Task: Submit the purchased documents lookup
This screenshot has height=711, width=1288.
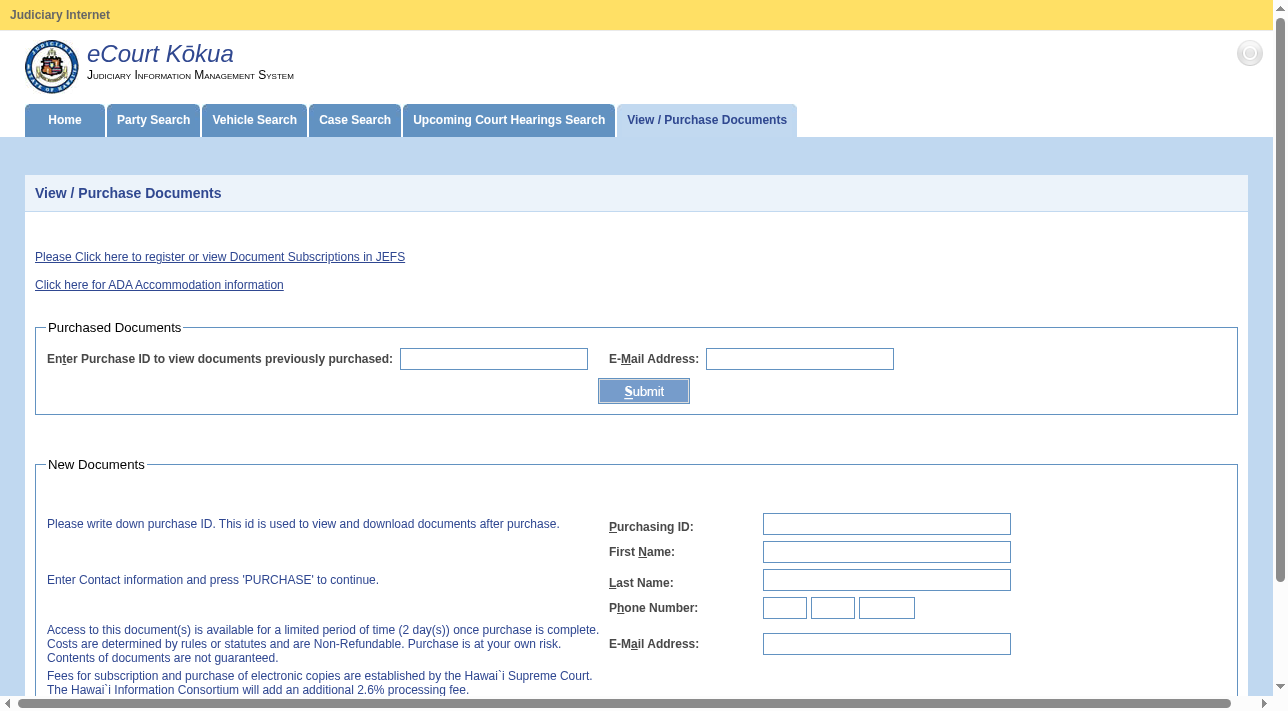Action: 644,391
